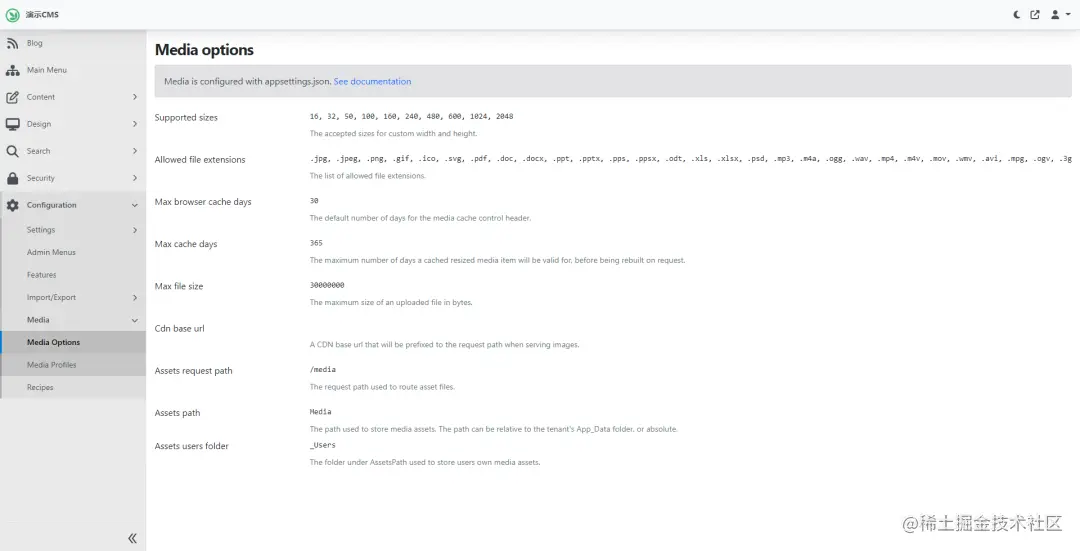Click the max file size value 30000000
Screen dimensions: 1080x551
[x=327, y=285]
